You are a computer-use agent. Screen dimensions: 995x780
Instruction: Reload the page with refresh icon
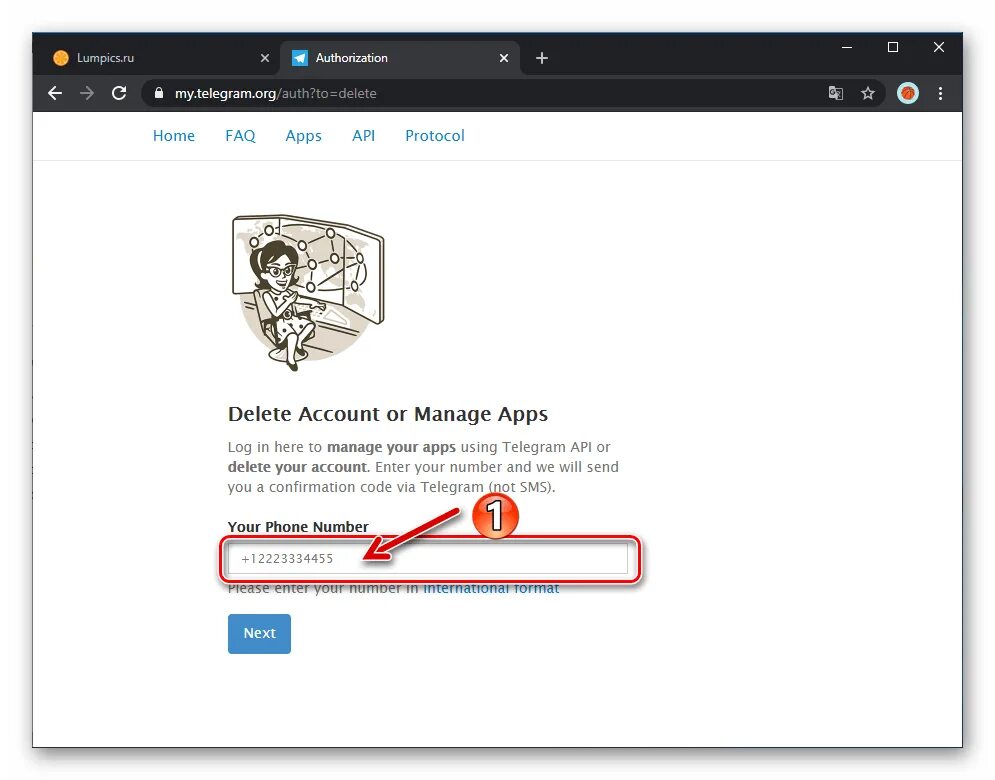click(119, 93)
